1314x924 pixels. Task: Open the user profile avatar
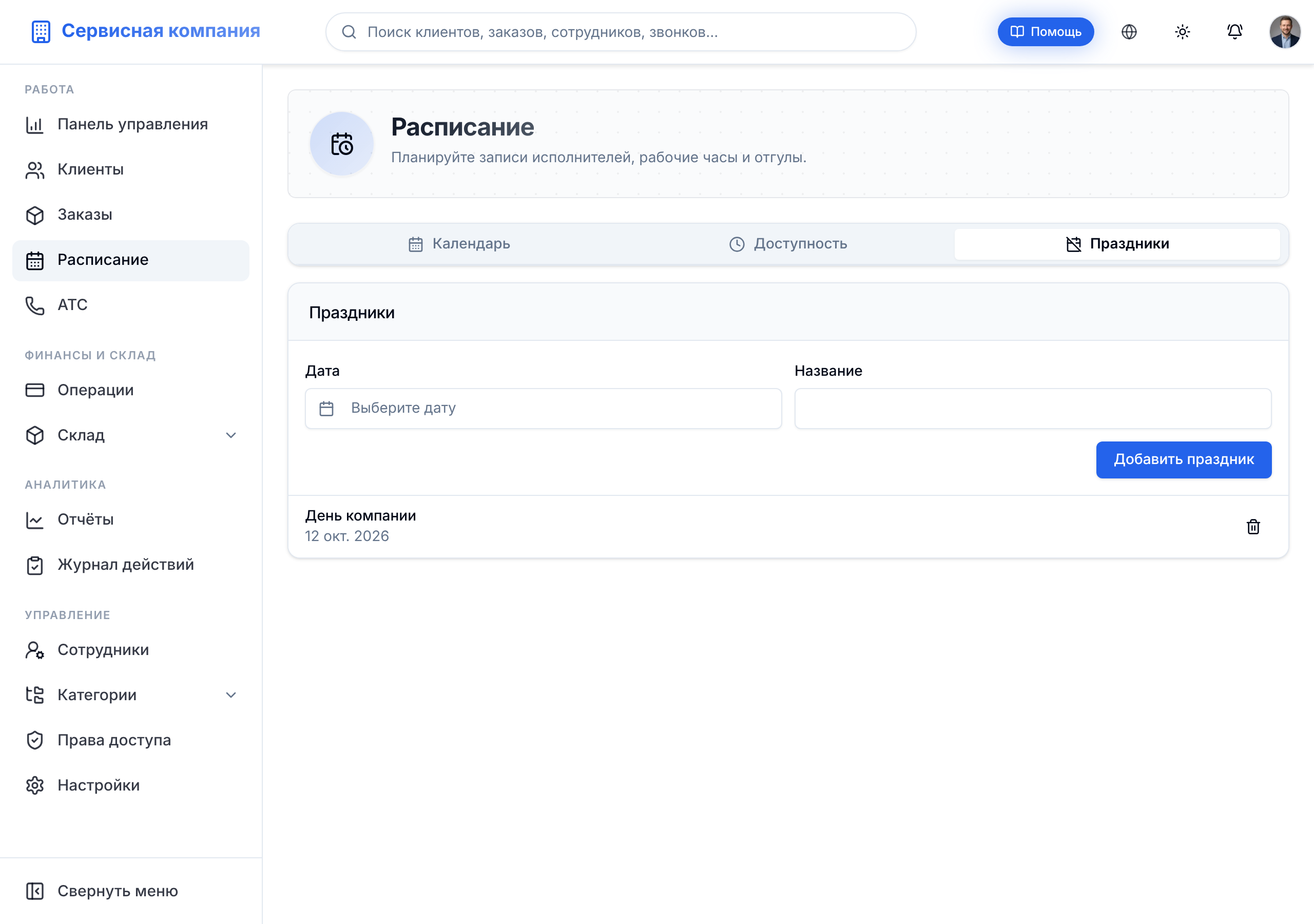click(x=1284, y=32)
